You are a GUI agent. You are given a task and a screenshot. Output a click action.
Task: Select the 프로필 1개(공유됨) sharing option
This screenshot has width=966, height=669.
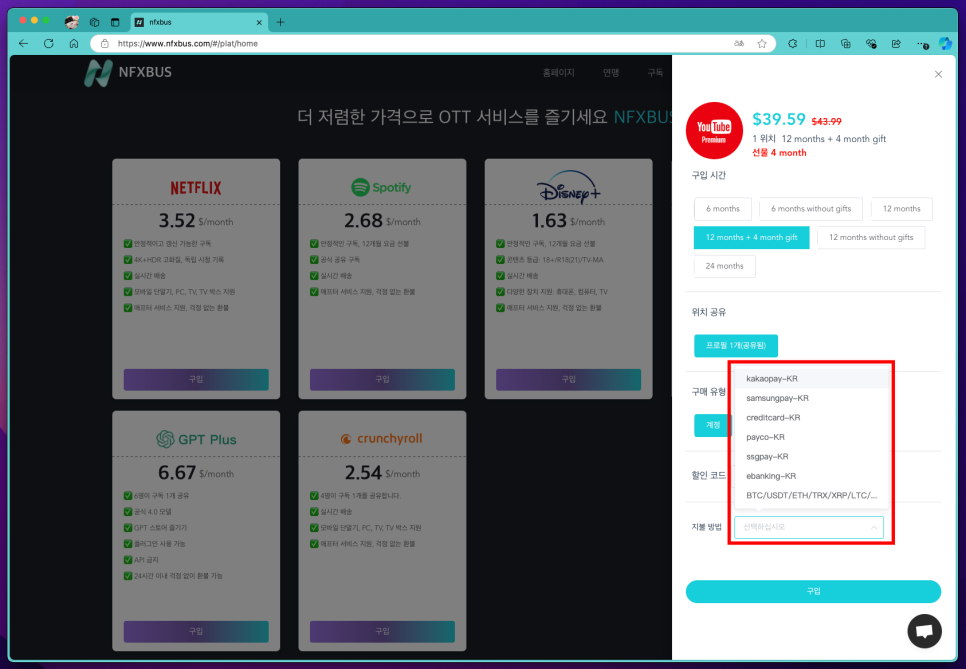coord(736,346)
